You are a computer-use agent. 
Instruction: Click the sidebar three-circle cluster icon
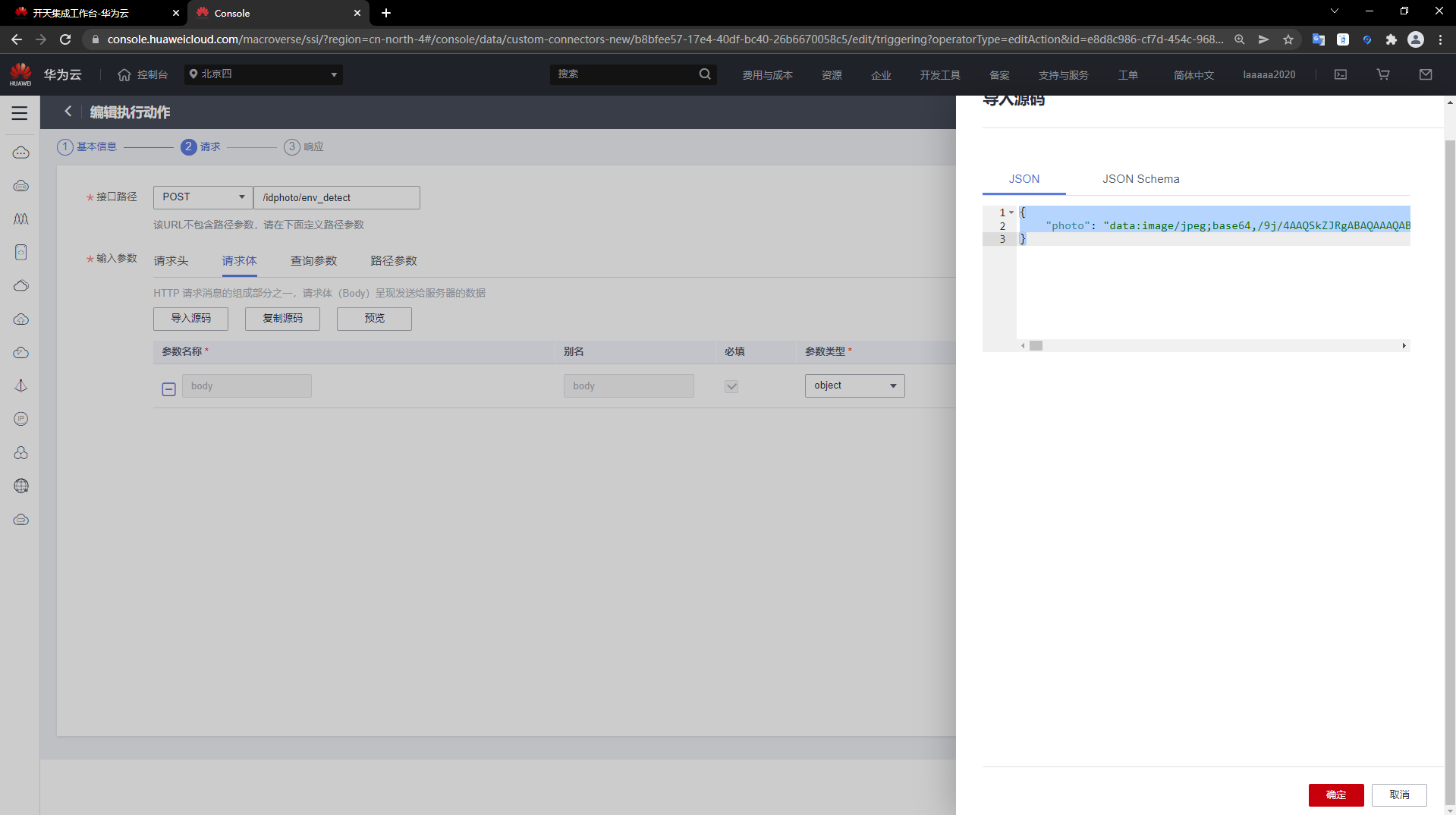21,452
